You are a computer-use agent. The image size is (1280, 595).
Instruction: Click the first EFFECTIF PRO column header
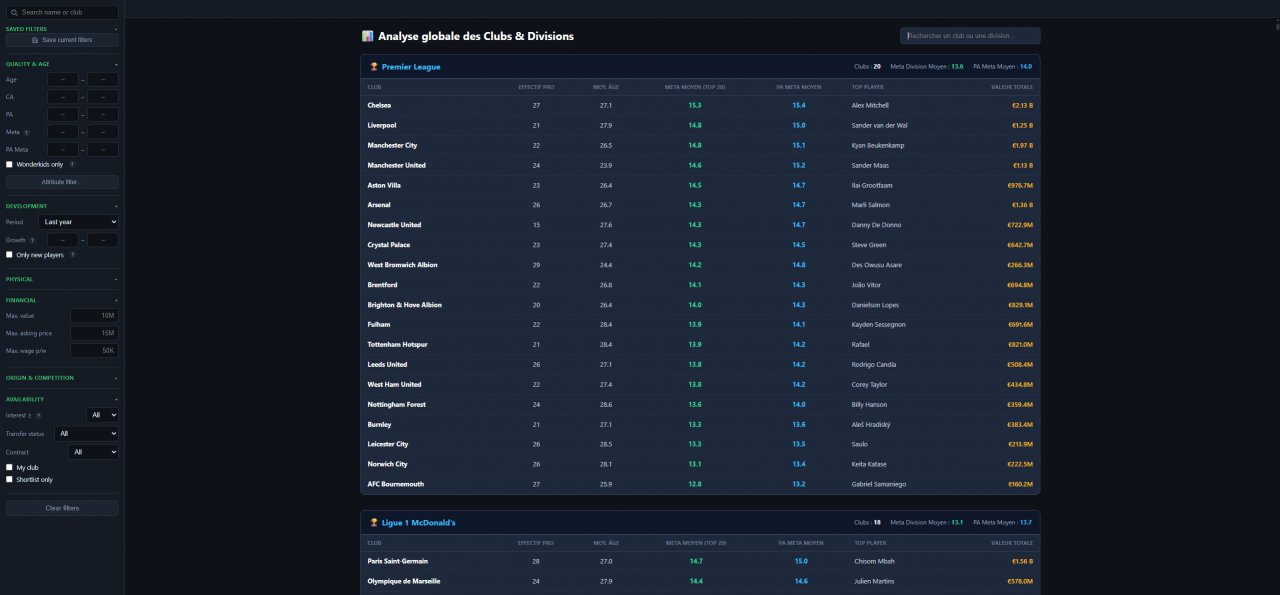pyautogui.click(x=536, y=87)
